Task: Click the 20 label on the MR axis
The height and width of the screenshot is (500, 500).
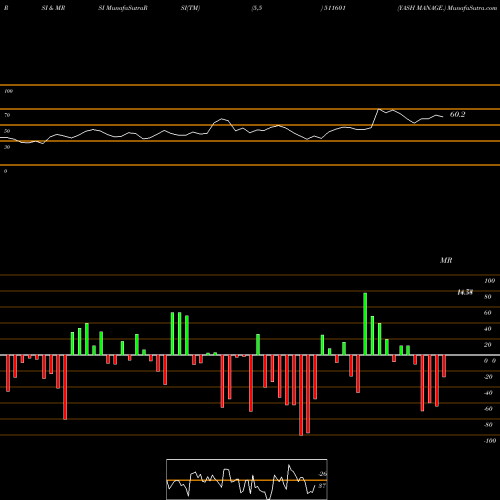Action: (x=488, y=345)
